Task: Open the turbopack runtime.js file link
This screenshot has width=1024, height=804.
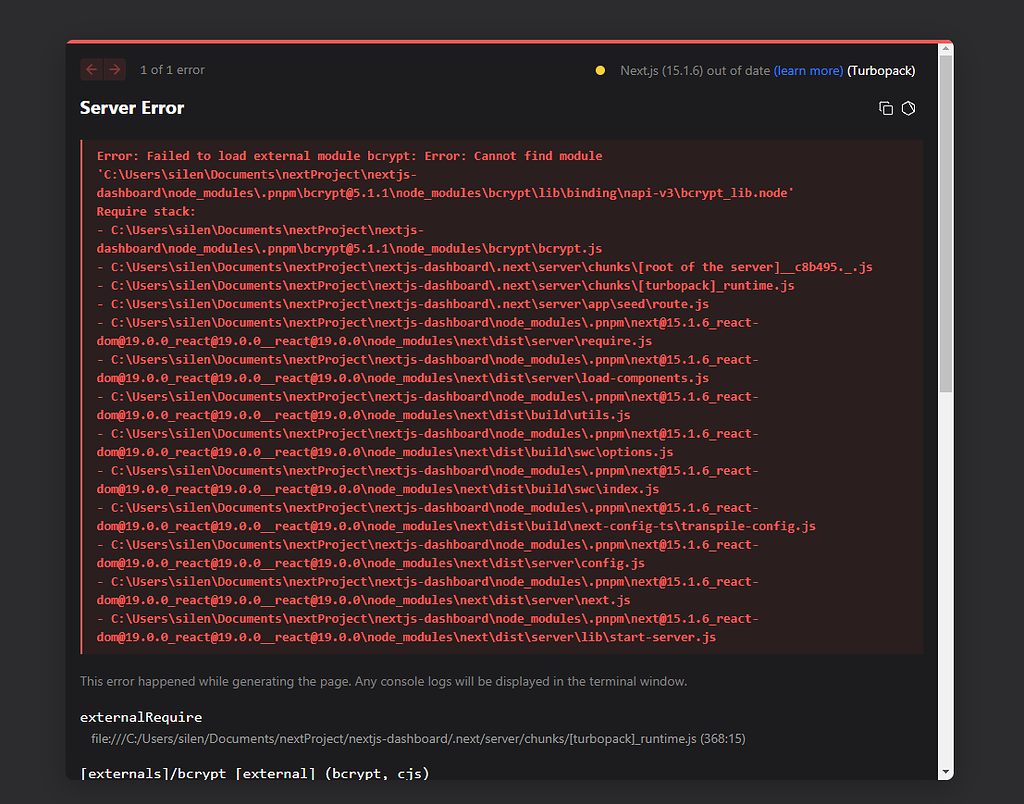Action: [418, 739]
